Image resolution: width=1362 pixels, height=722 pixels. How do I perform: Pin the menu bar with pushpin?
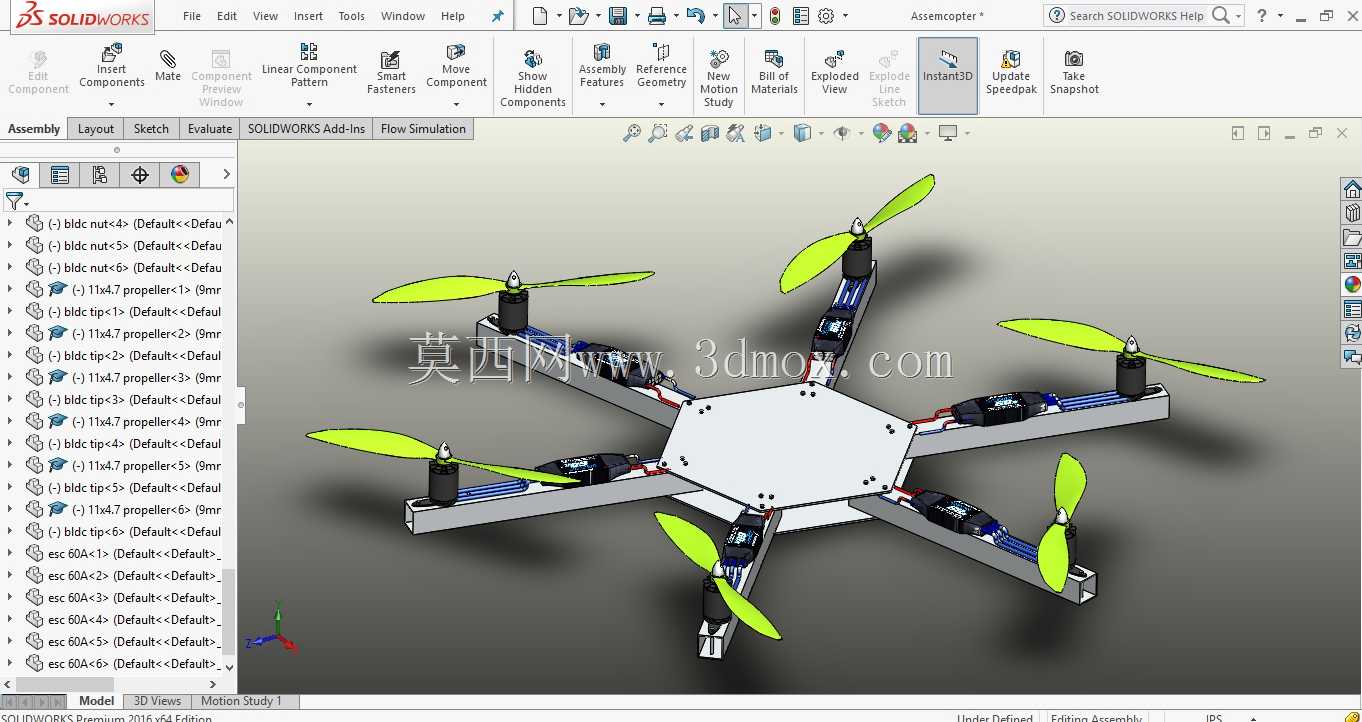(497, 16)
